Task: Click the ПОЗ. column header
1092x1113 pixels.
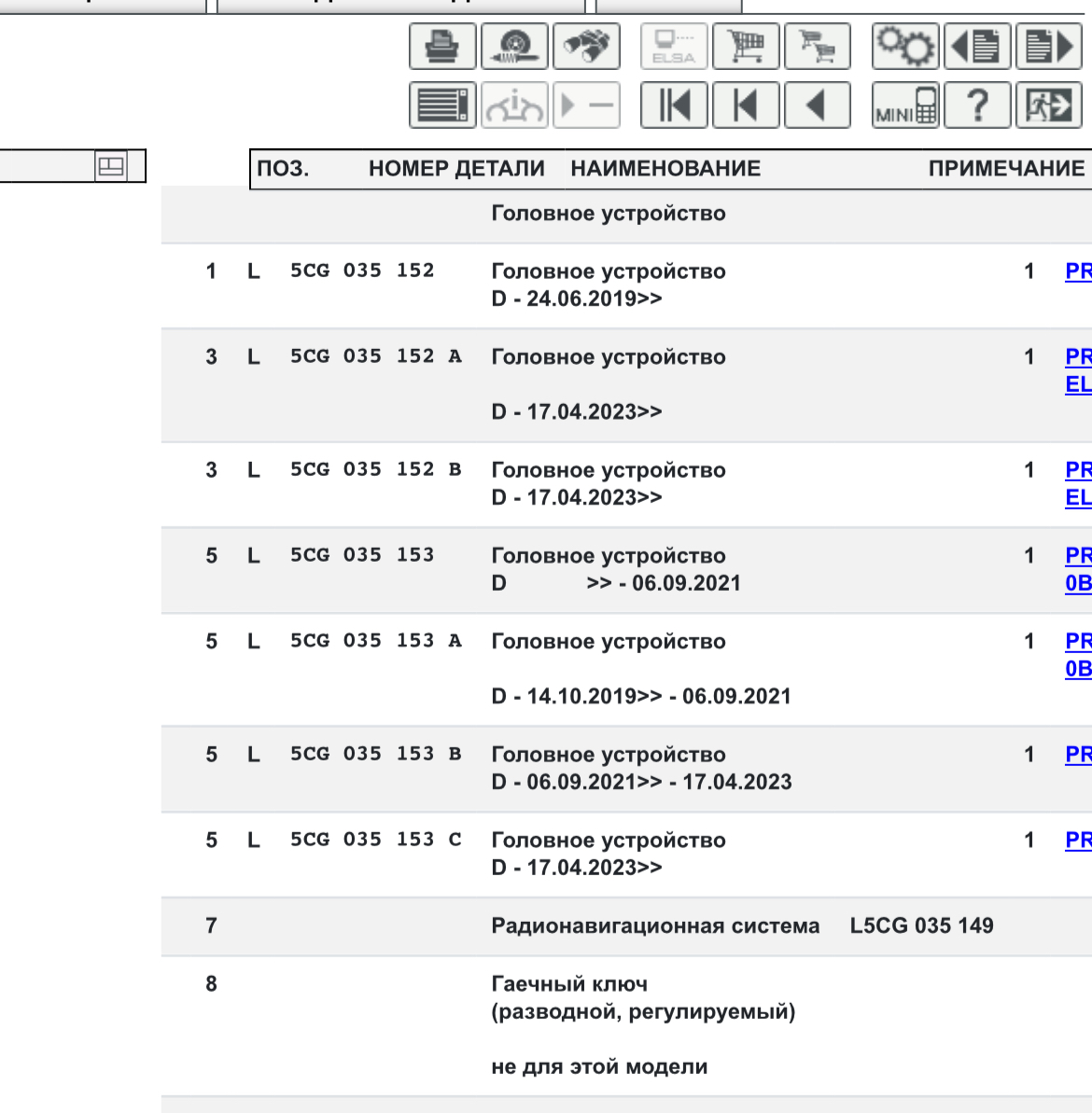Action: click(283, 169)
